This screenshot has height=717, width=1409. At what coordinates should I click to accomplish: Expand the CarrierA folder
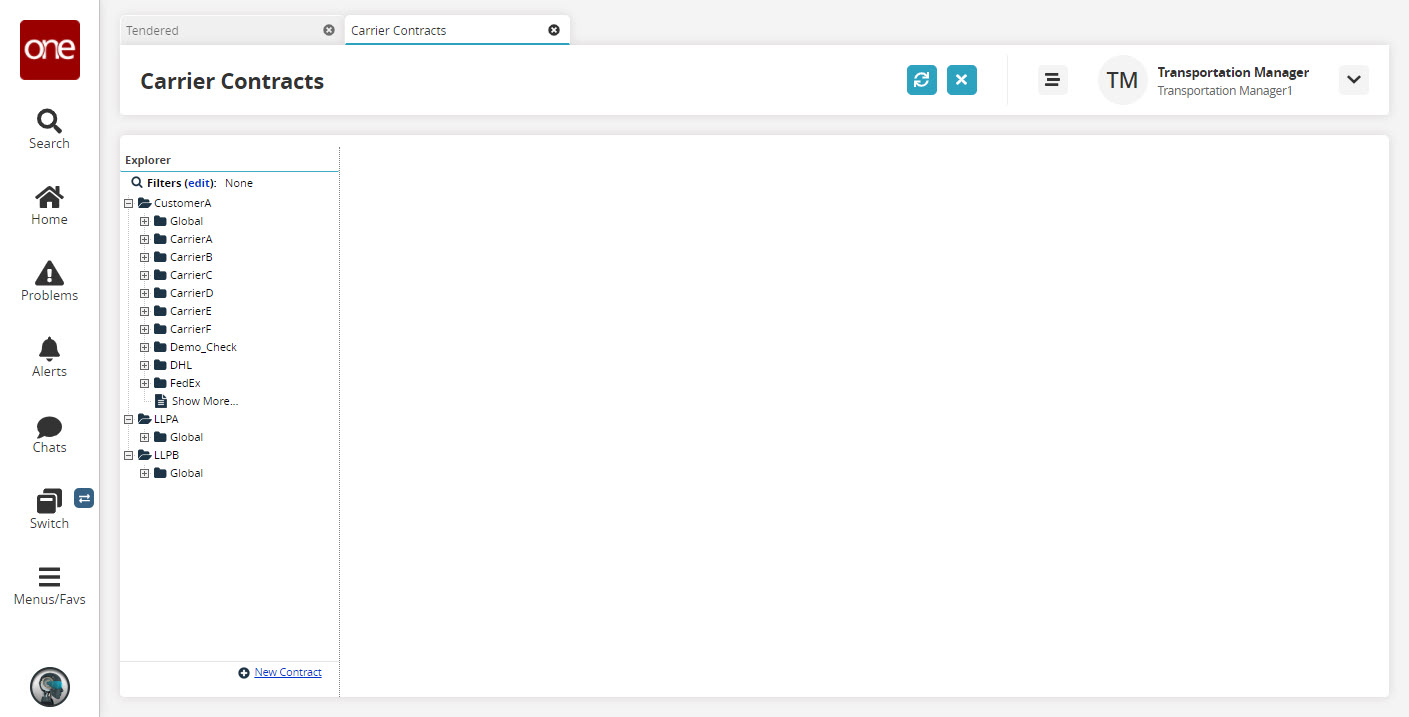pos(144,239)
